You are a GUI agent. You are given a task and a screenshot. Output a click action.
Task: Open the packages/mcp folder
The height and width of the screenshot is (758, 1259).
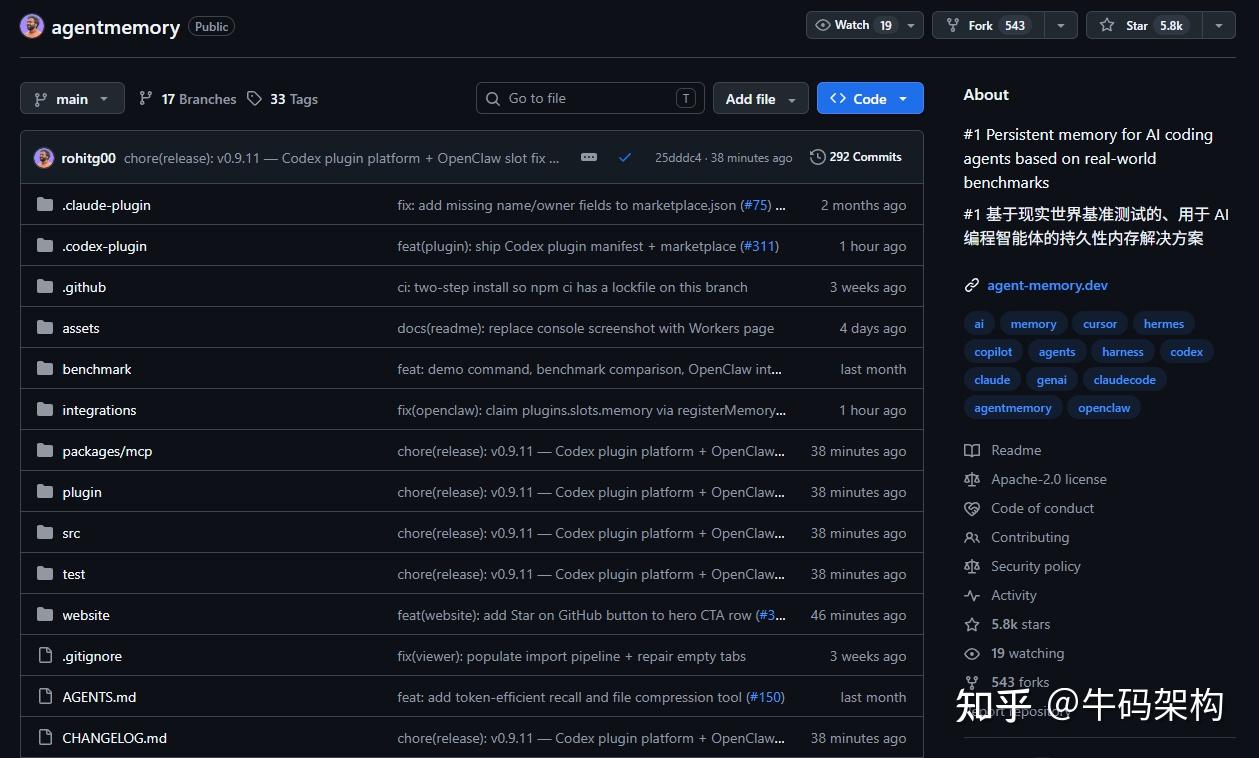[x=107, y=451]
